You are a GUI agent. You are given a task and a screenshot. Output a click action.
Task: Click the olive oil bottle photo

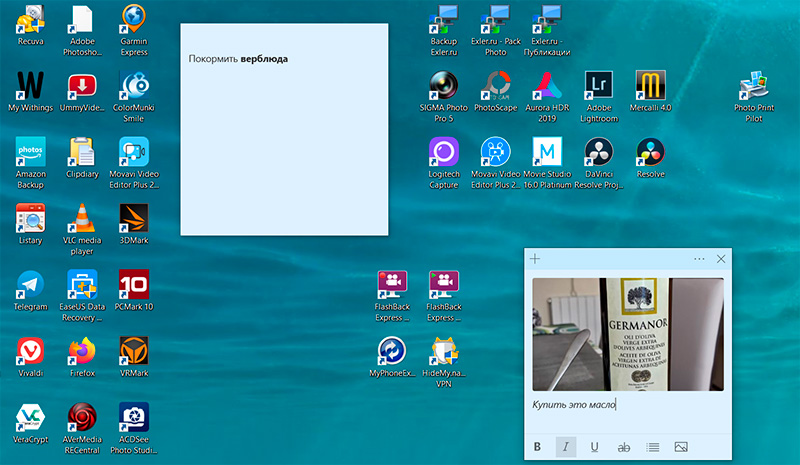(627, 333)
